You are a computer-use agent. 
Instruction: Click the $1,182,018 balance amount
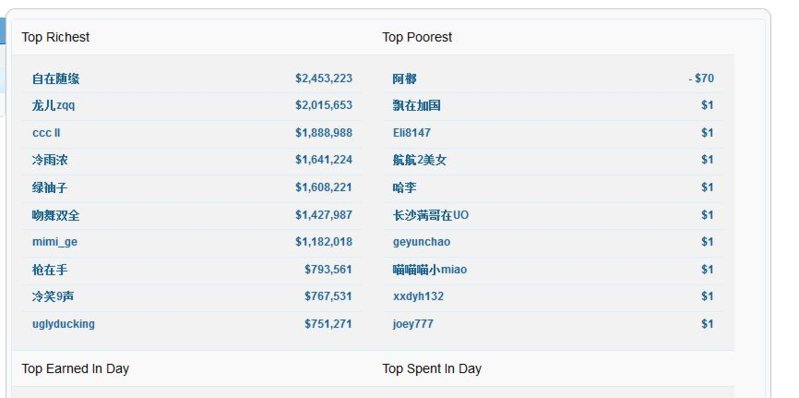[324, 242]
